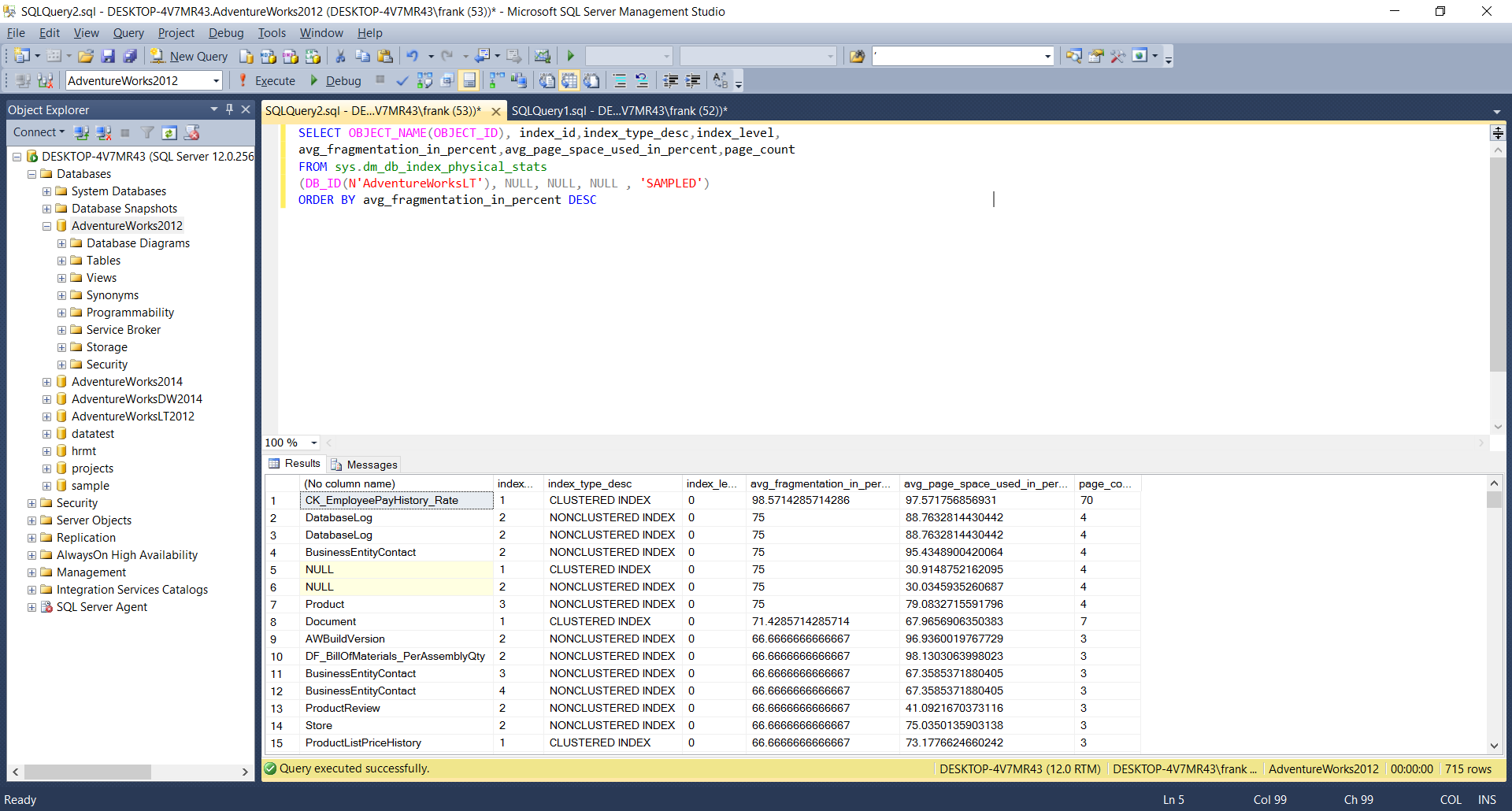Select the Results tab
Image resolution: width=1512 pixels, height=811 pixels.
(x=295, y=464)
